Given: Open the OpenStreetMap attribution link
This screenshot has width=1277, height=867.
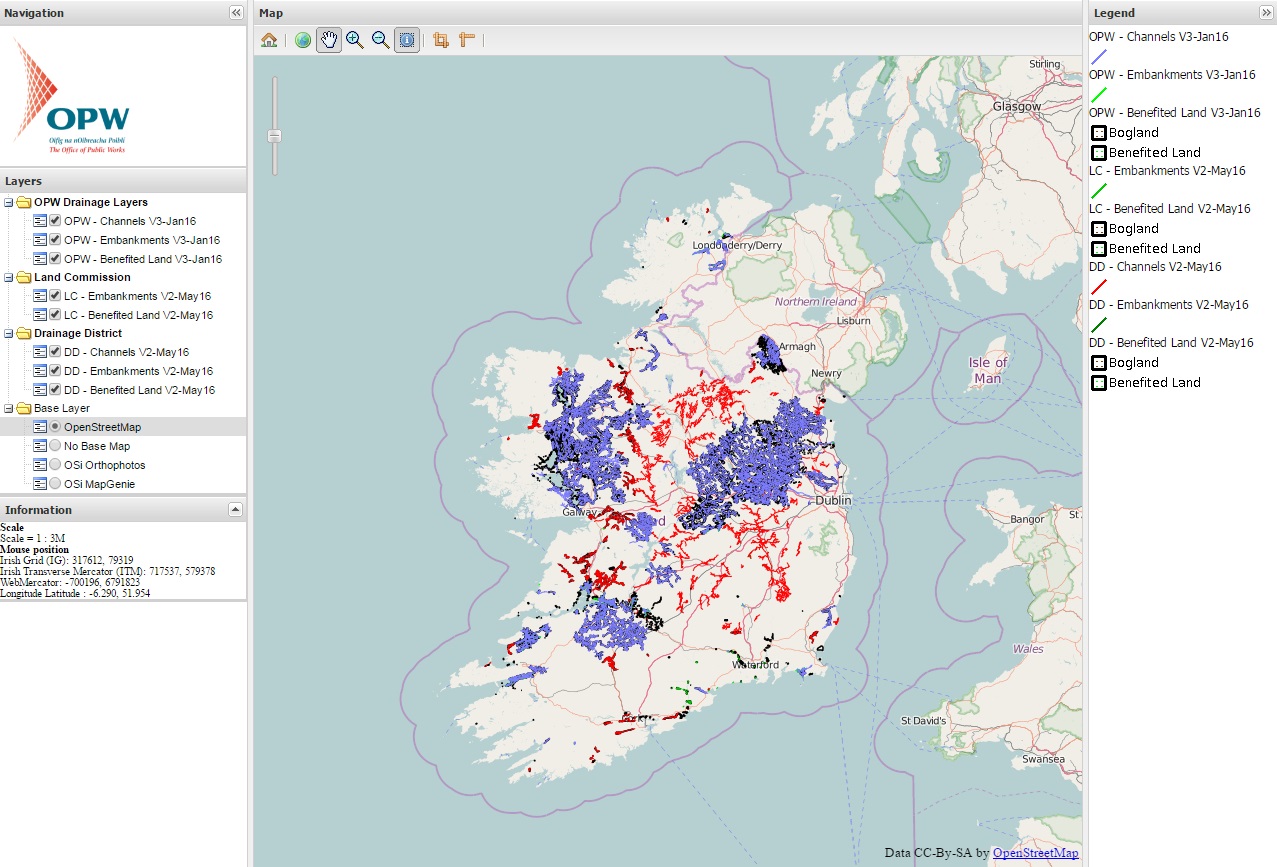Looking at the screenshot, I should [x=1035, y=853].
